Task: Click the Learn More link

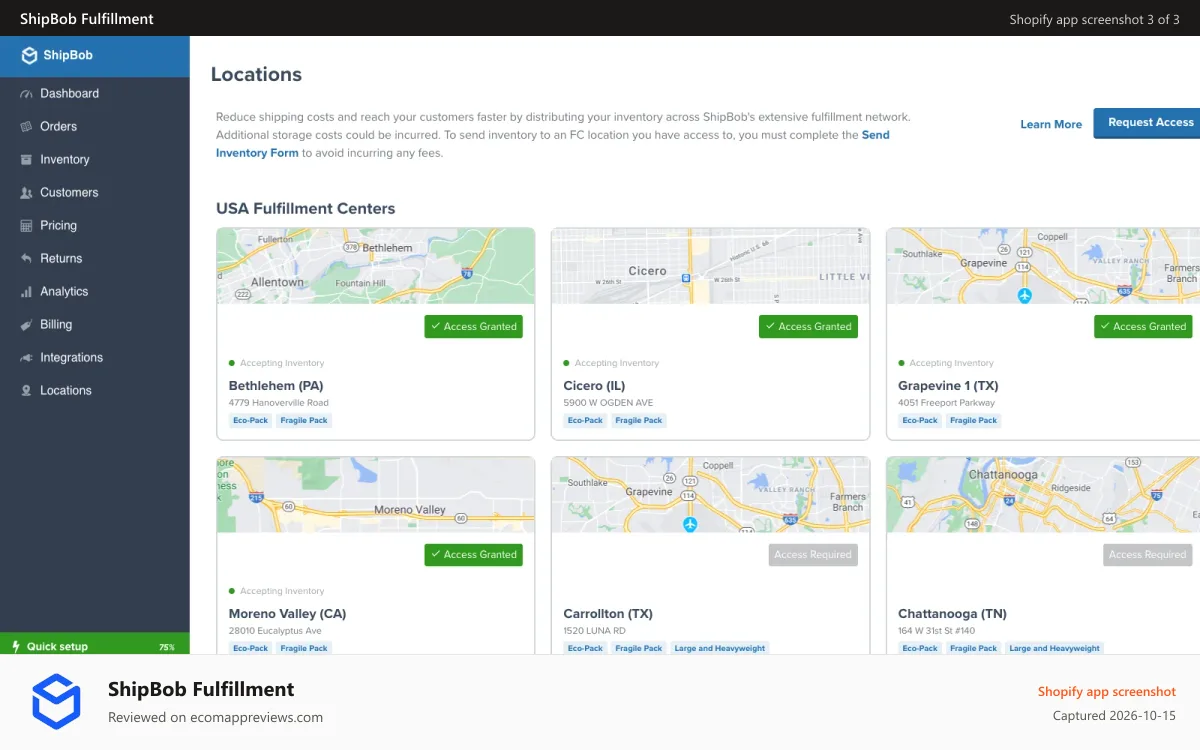Action: pos(1051,124)
